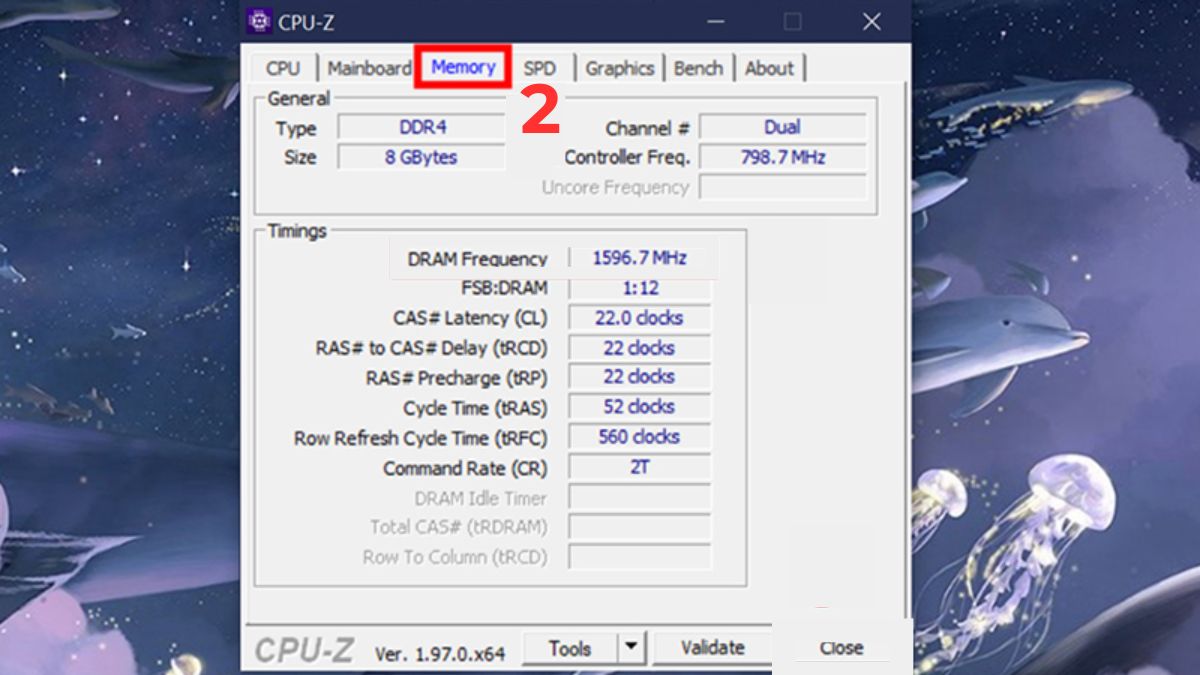Click the Command Rate (CR) label

click(x=466, y=468)
